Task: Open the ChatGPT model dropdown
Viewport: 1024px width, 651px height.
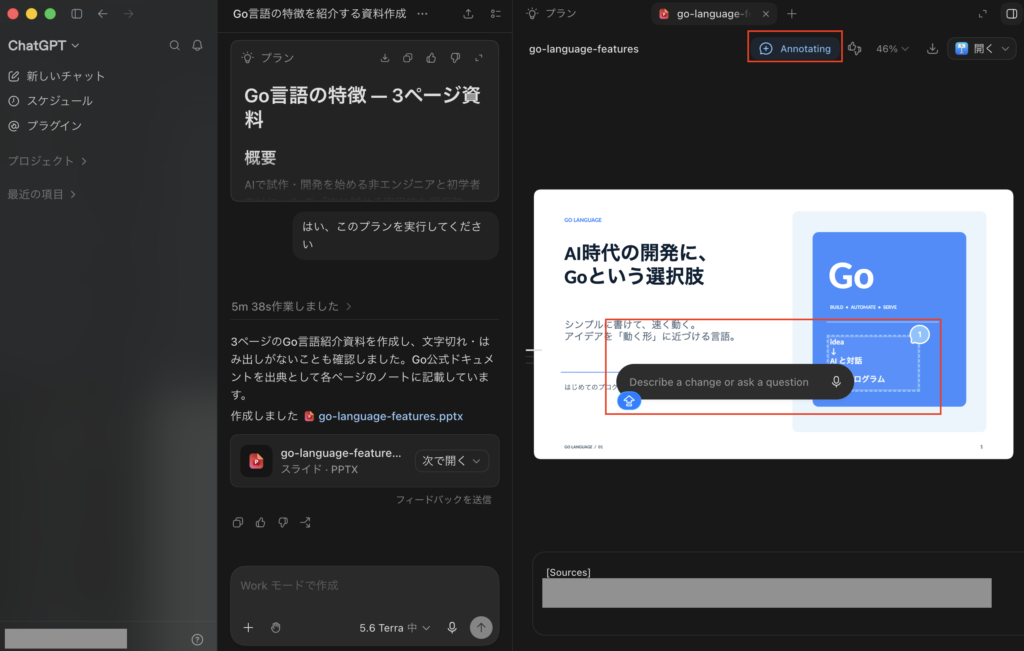Action: [43, 46]
